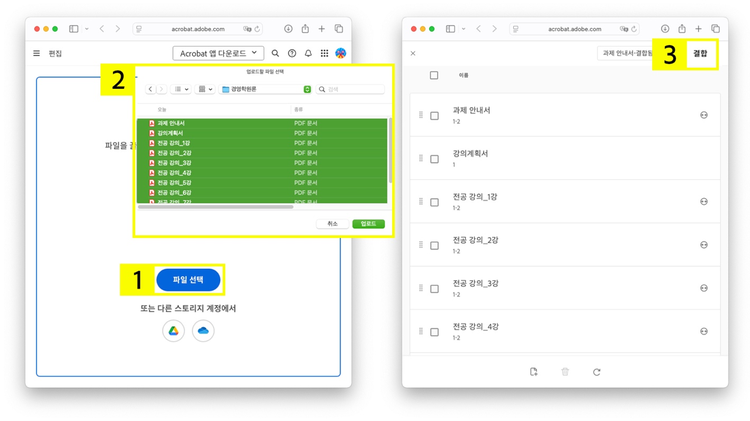Check 전공 강의_2강 checkbox in right window
This screenshot has height=421, width=750.
tap(434, 245)
